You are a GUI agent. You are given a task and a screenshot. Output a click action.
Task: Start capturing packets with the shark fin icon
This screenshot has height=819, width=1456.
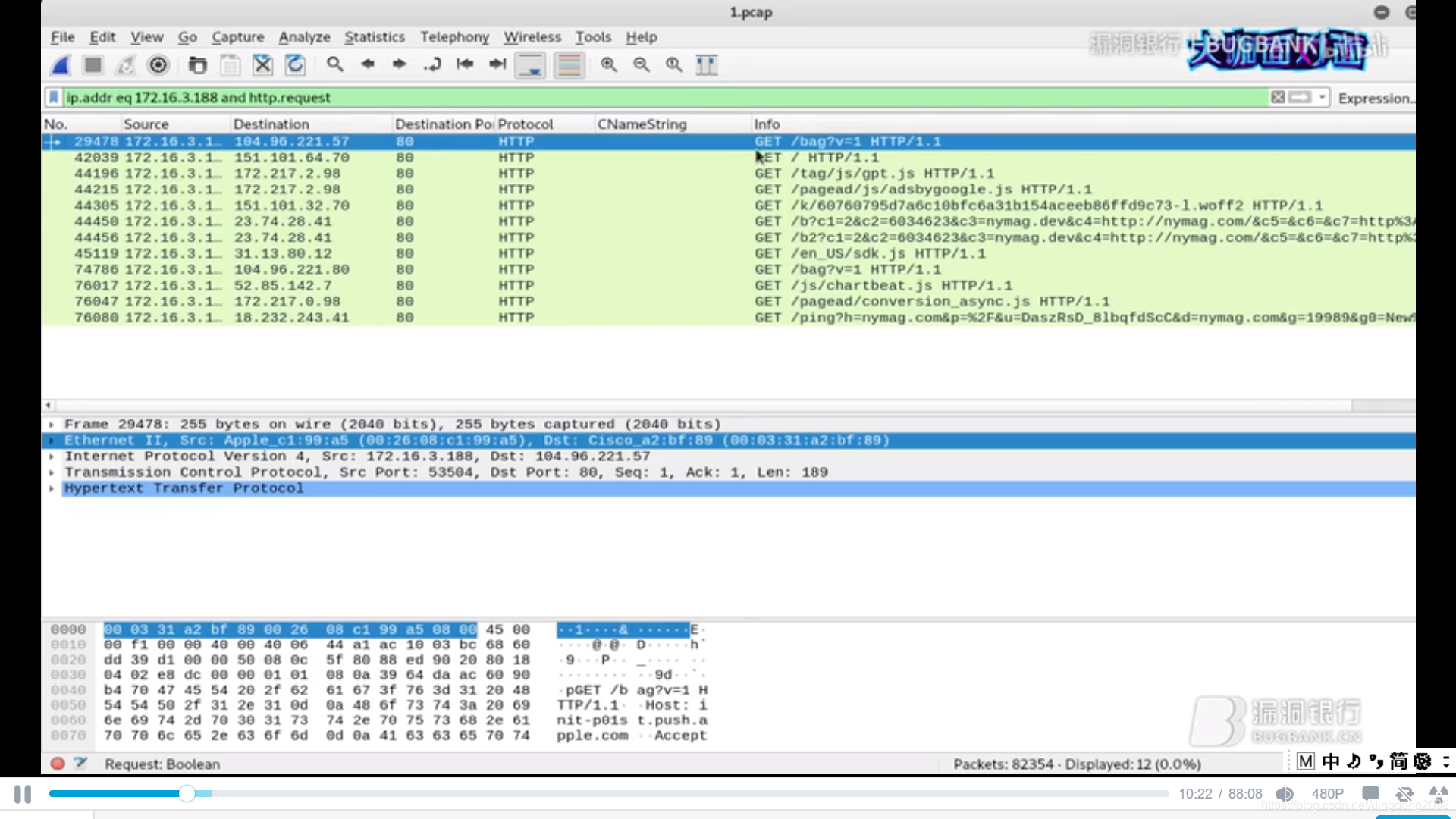pyautogui.click(x=61, y=65)
